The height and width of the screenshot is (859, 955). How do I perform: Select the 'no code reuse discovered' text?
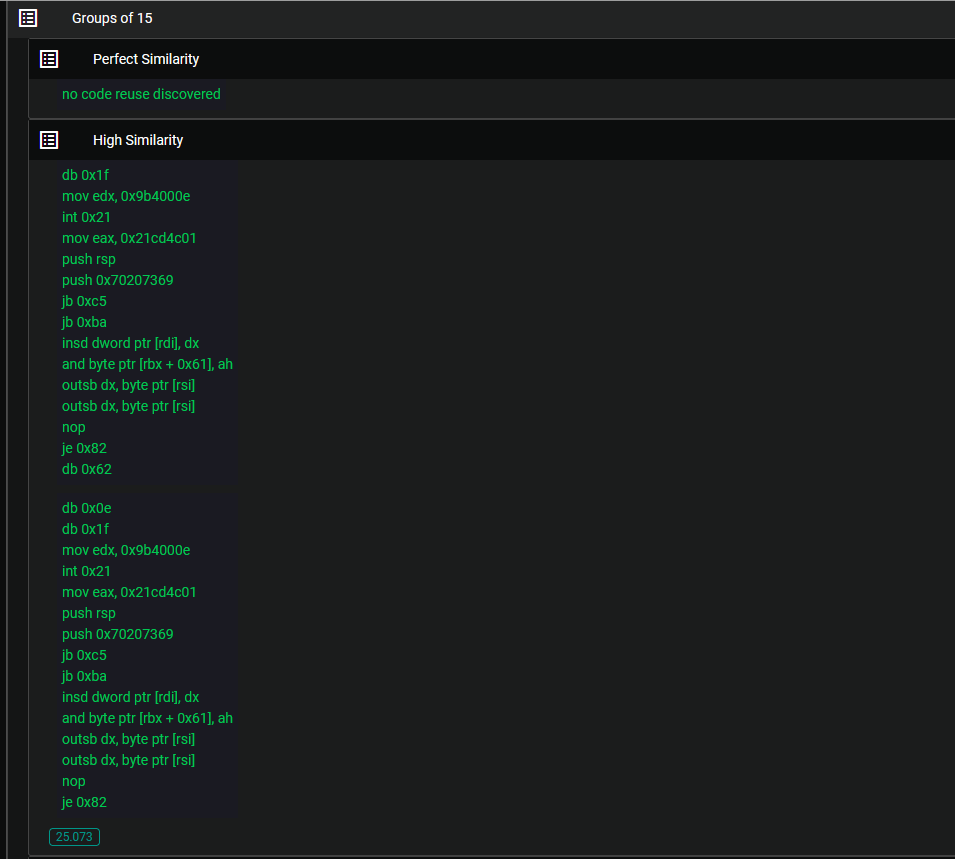[x=141, y=94]
